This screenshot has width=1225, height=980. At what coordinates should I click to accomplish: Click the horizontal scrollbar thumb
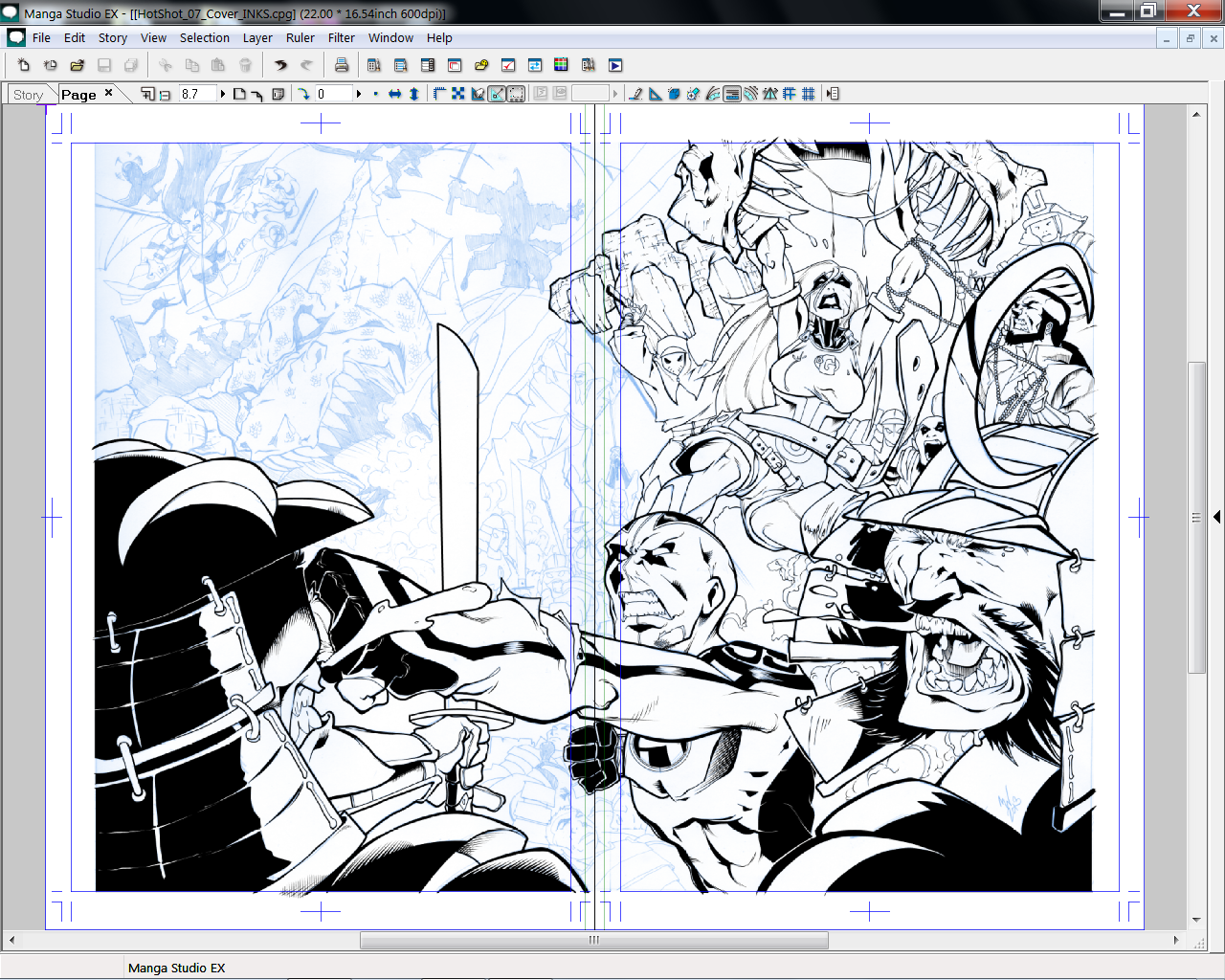[594, 940]
